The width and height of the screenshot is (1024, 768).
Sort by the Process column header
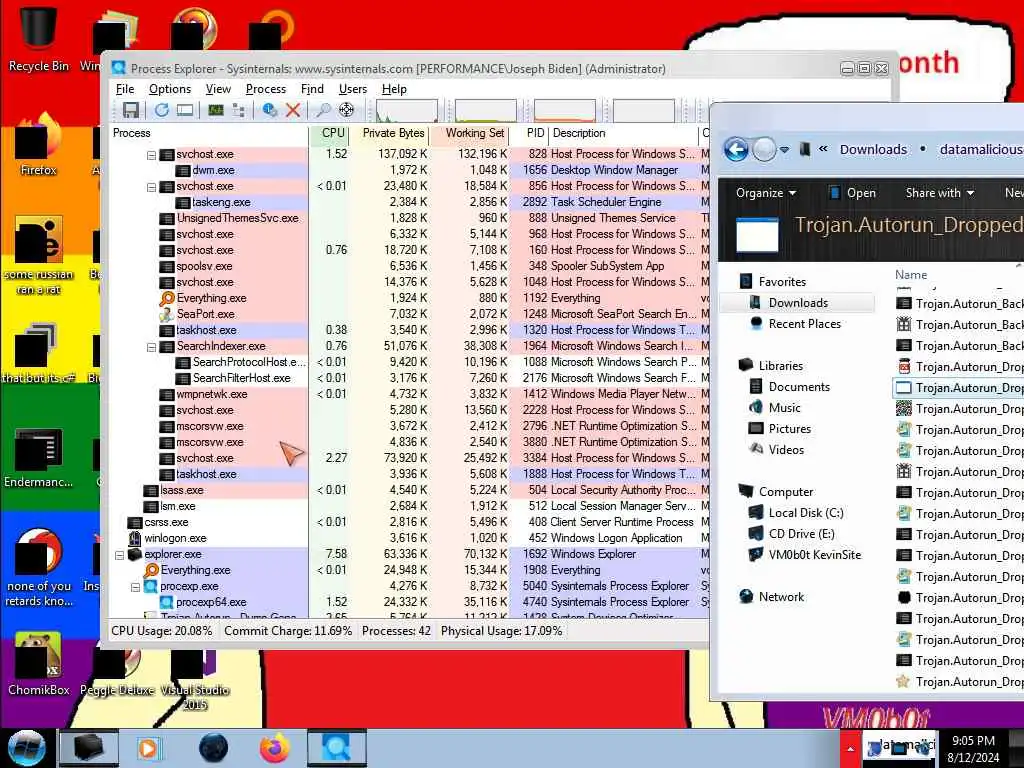click(209, 133)
